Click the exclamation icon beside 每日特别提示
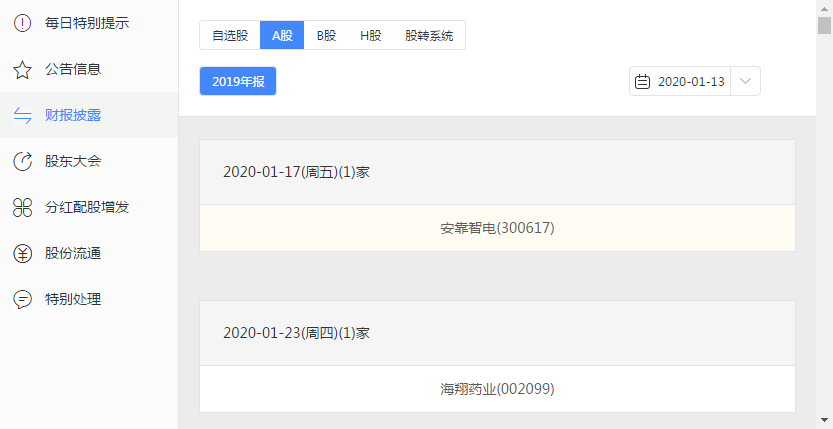The image size is (833, 429). [22, 23]
